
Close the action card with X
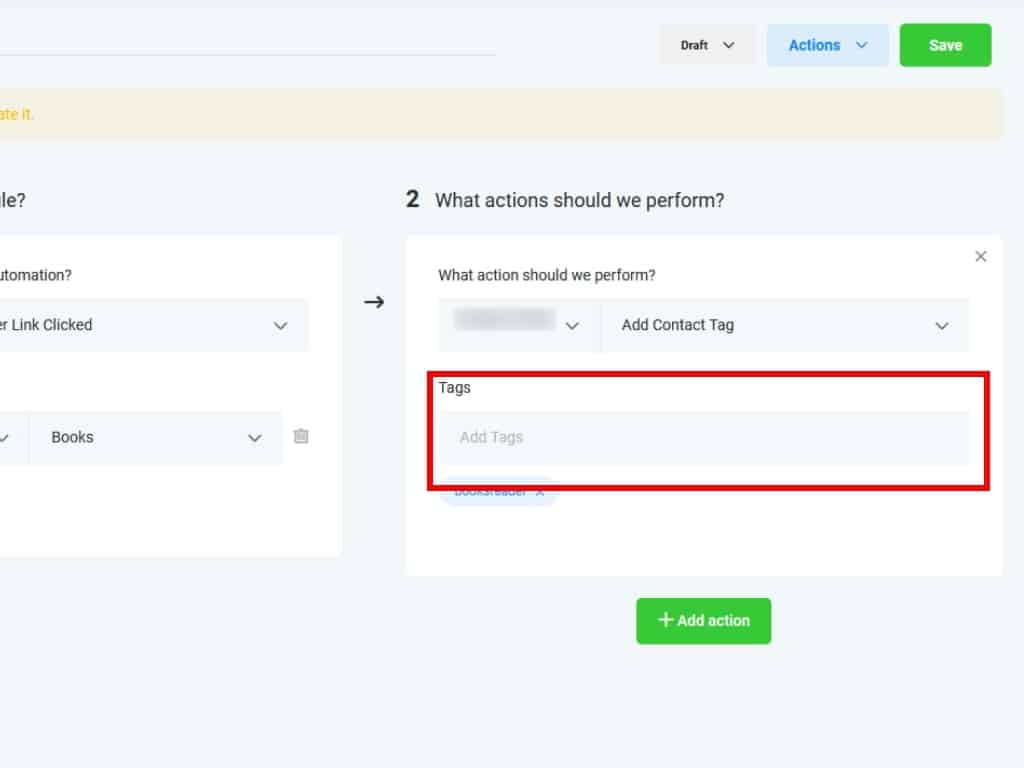click(980, 257)
